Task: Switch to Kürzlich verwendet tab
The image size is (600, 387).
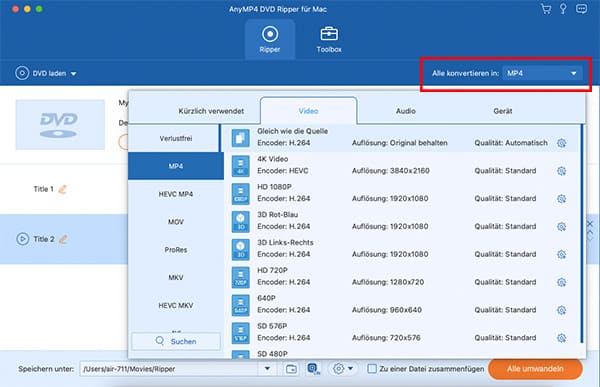Action: click(x=211, y=111)
